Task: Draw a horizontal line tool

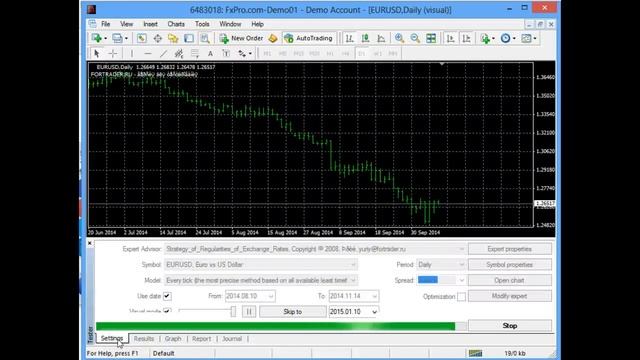Action: [147, 53]
